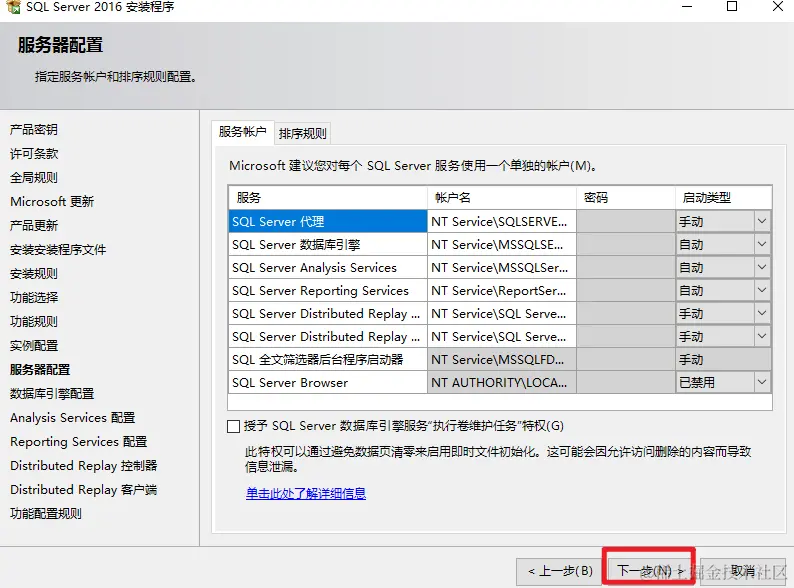Click password field for SQL Server 代理
This screenshot has width=794, height=588.
[626, 221]
